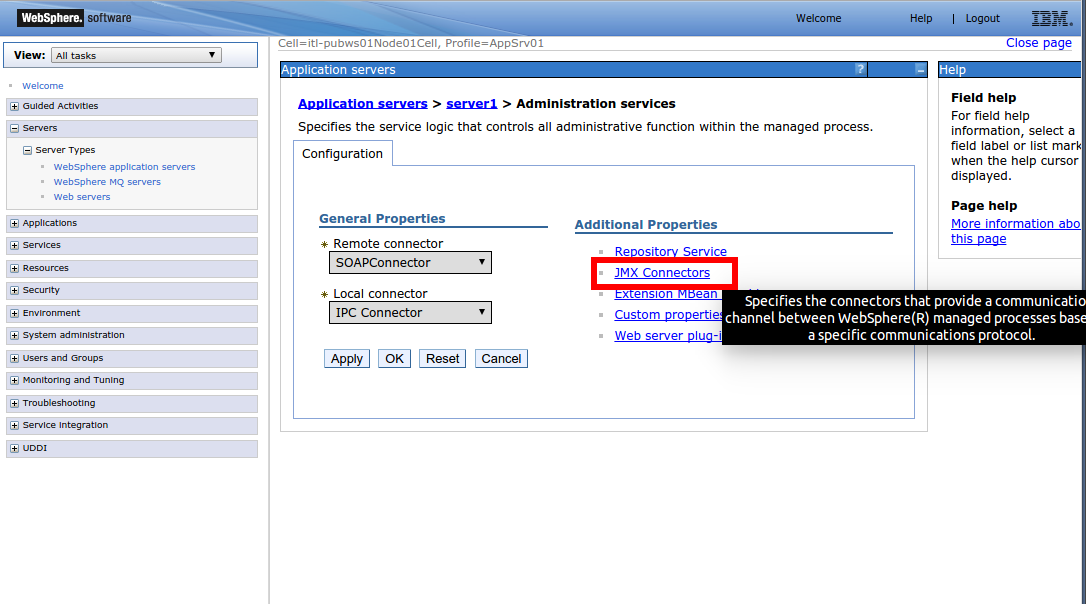Open Web servers link in sidebar
Image resolution: width=1086 pixels, height=604 pixels.
point(82,197)
